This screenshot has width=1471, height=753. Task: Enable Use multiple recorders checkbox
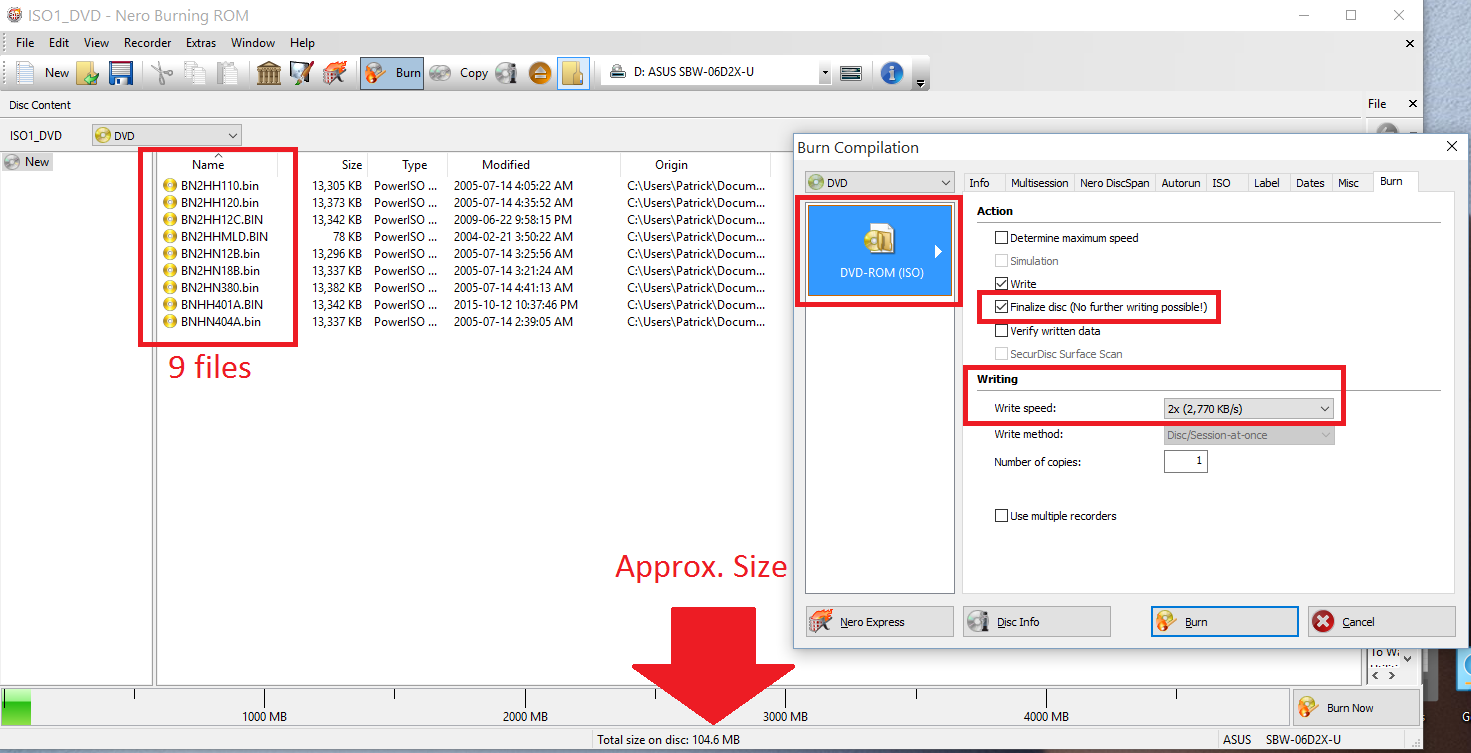tap(1001, 516)
